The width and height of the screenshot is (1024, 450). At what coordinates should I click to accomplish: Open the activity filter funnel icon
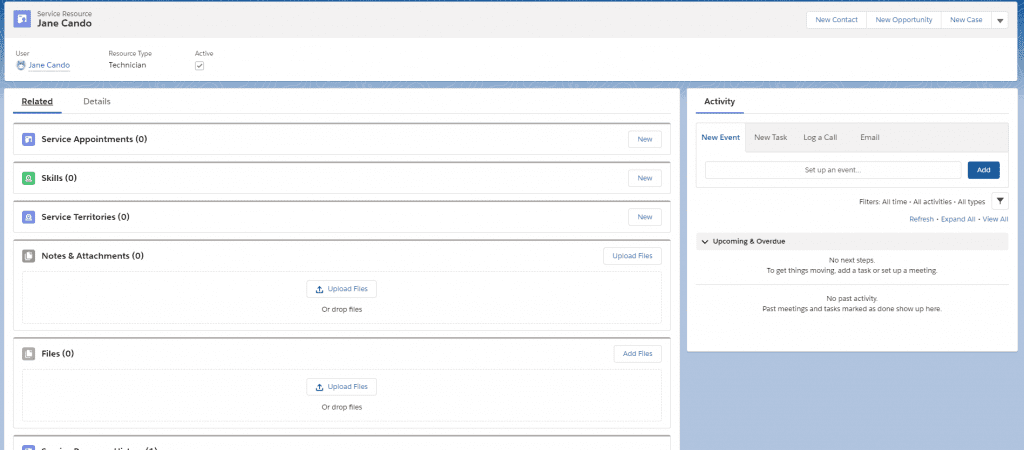[999, 201]
